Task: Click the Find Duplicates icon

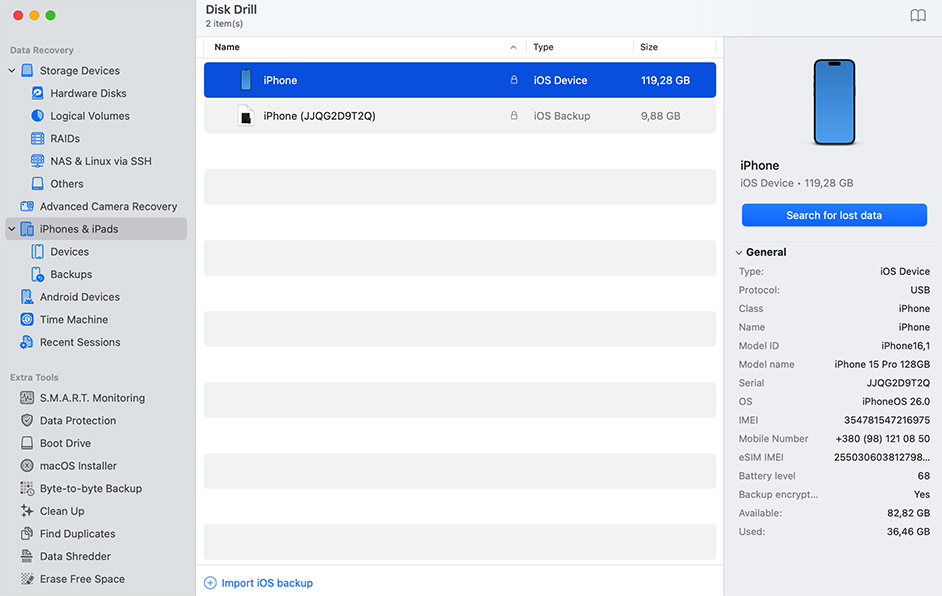Action: coord(27,534)
